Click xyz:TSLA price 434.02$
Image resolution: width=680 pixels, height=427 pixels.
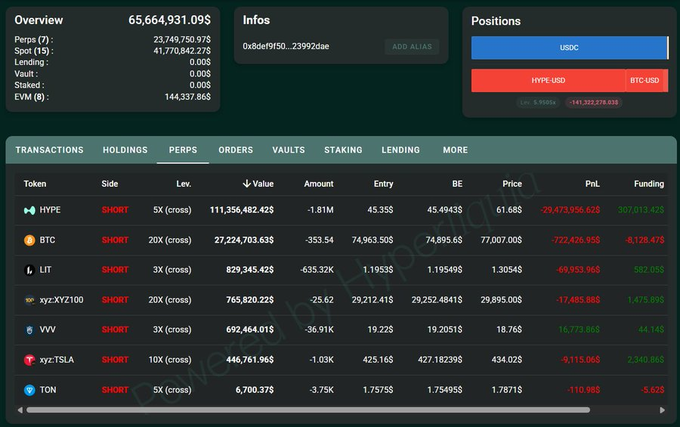click(507, 360)
